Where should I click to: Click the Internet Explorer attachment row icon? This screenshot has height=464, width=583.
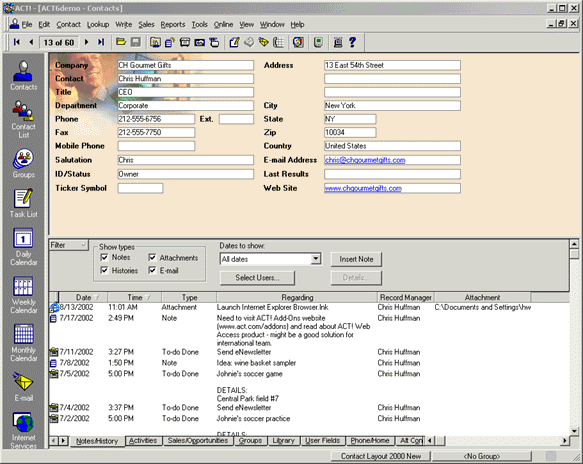point(54,307)
